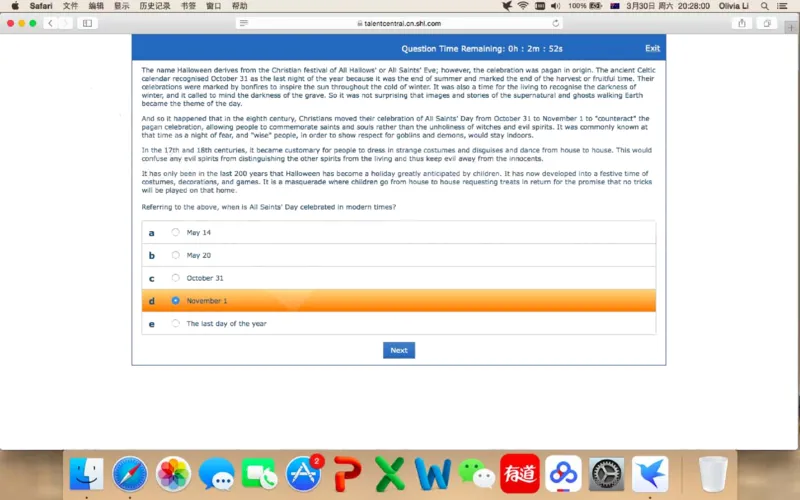Exit the test via Exit link

pos(652,48)
